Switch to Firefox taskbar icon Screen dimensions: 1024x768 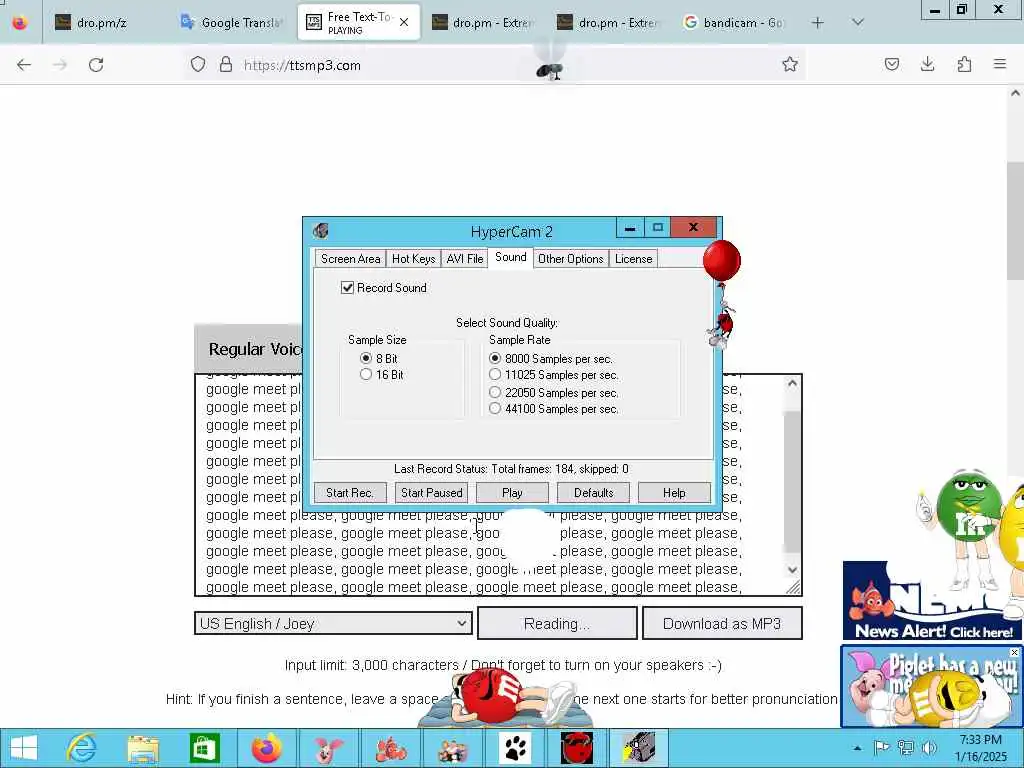click(266, 748)
